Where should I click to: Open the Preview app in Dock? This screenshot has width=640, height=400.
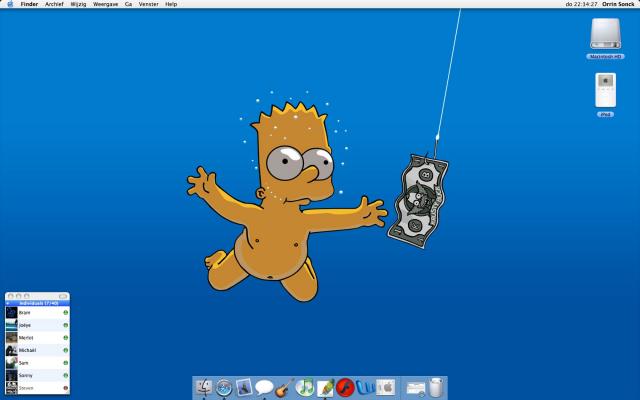[244, 387]
